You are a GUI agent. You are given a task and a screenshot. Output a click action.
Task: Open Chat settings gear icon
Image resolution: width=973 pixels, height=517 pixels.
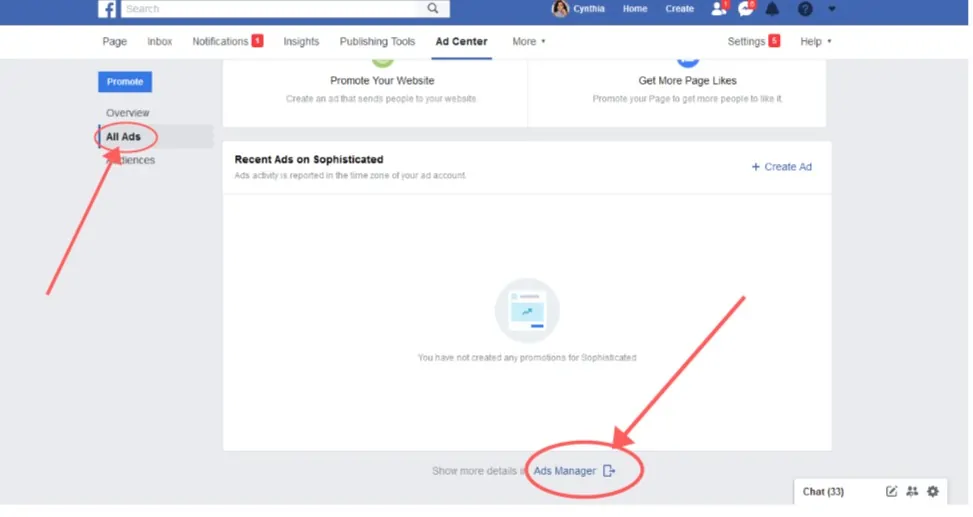coord(933,492)
